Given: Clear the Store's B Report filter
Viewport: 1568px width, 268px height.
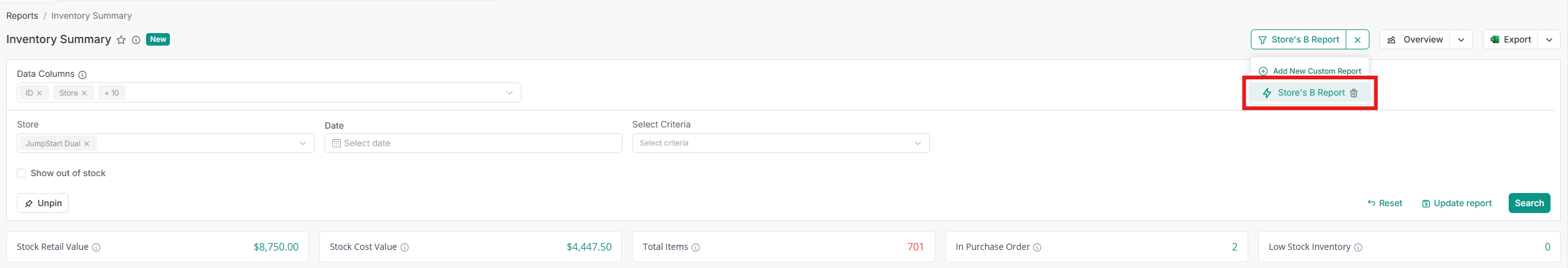Looking at the screenshot, I should tap(1358, 40).
